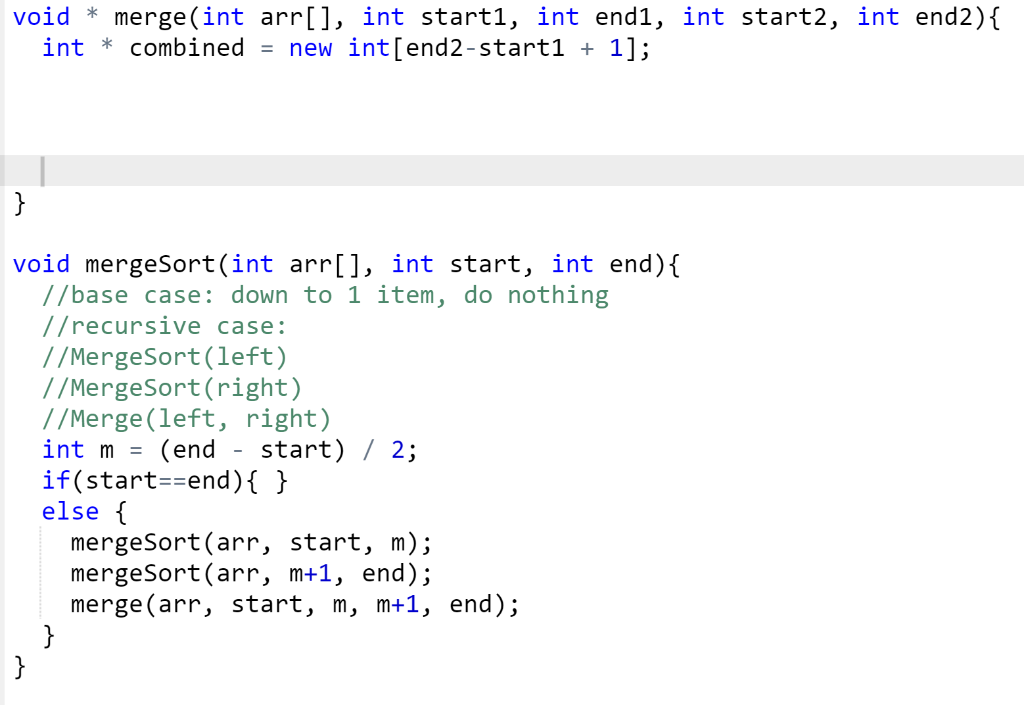Click the void keyword starting the merge function
This screenshot has width=1024, height=705.
pos(39,17)
